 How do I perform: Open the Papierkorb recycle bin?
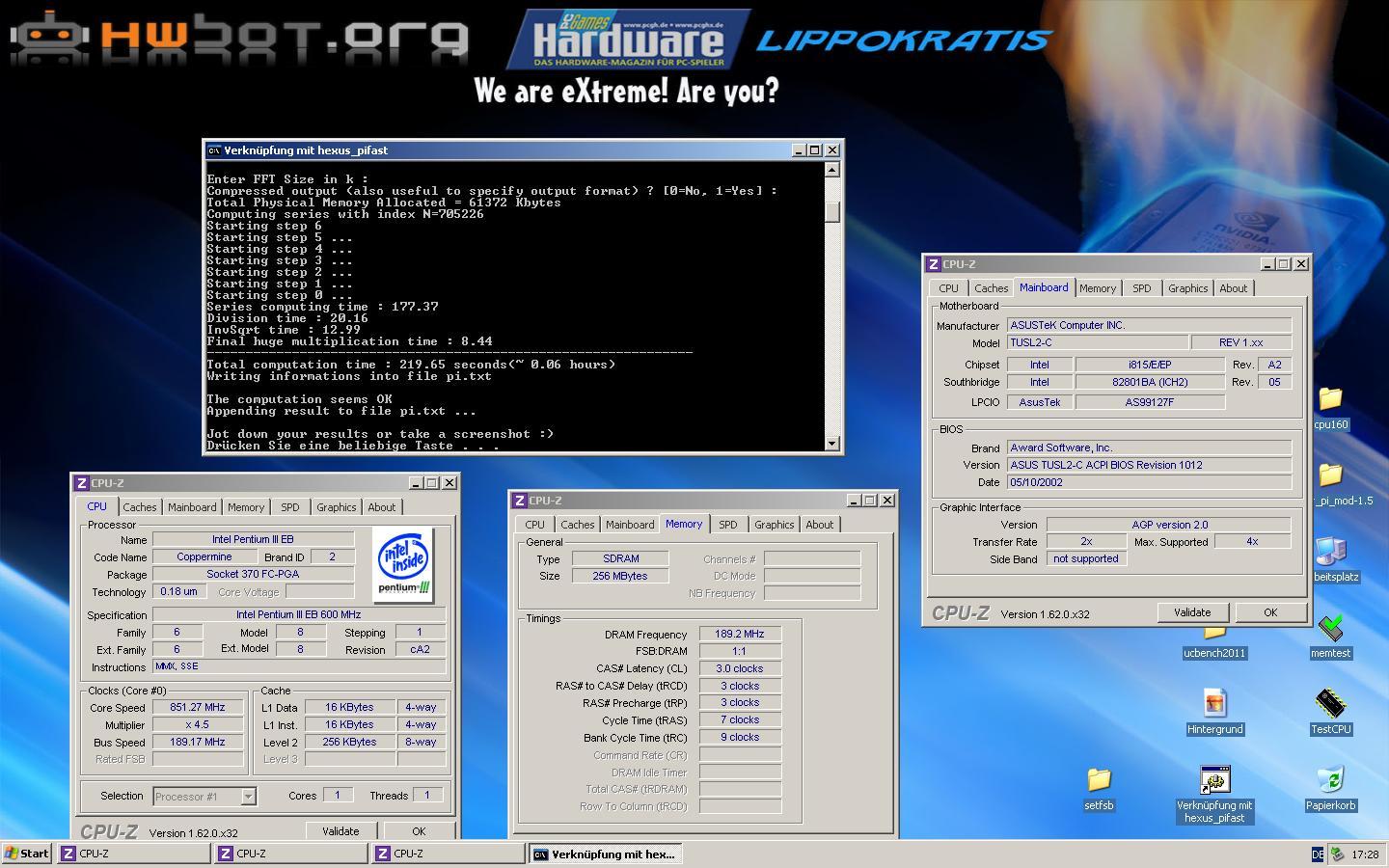1330,779
